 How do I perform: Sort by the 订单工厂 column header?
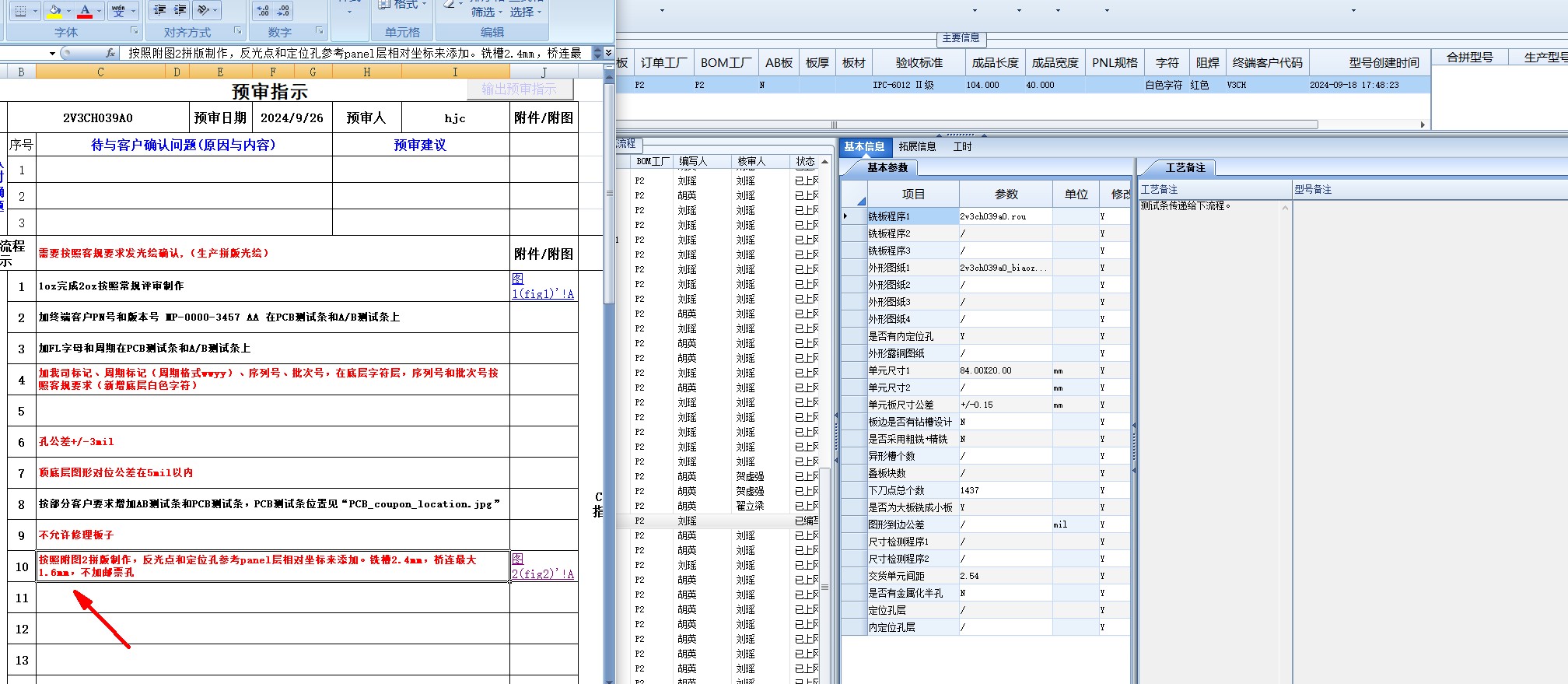click(x=663, y=63)
